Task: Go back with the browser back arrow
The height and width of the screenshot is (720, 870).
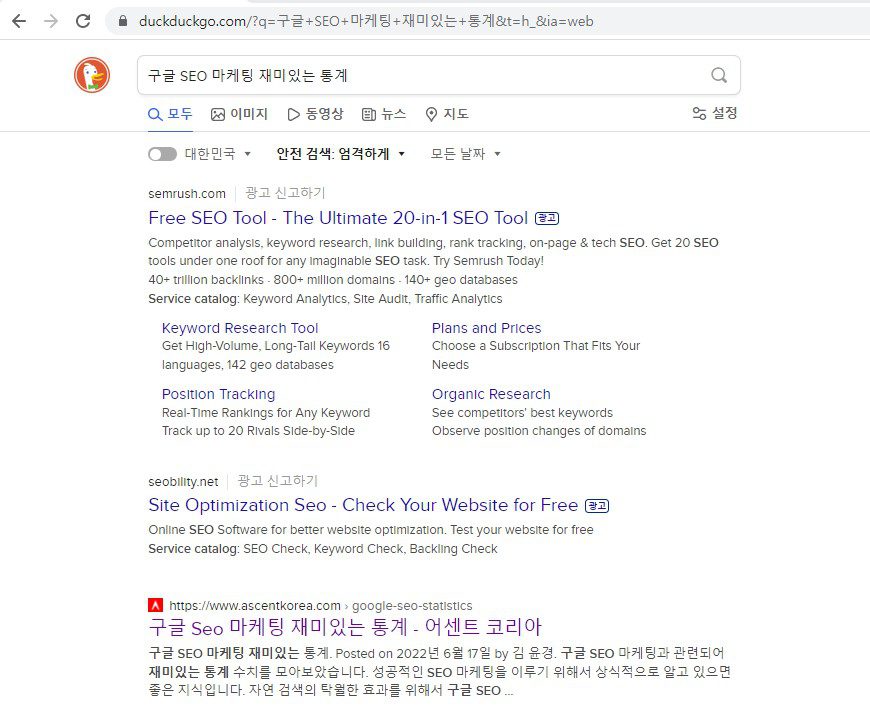Action: click(19, 21)
